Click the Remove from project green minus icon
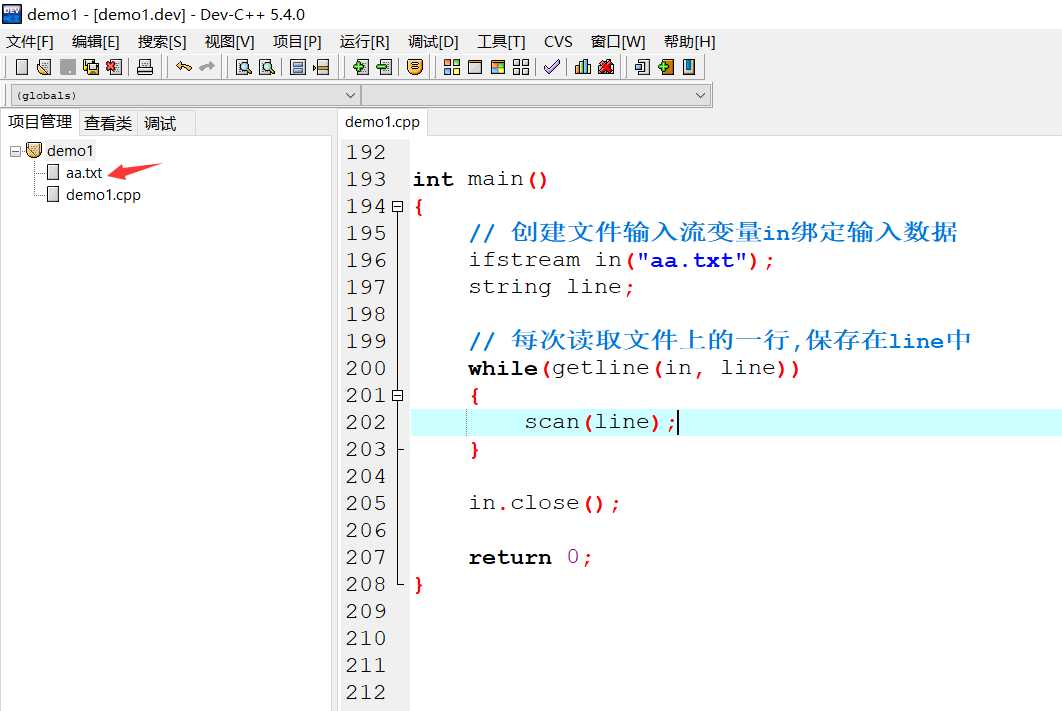The width and height of the screenshot is (1062, 711). point(384,67)
